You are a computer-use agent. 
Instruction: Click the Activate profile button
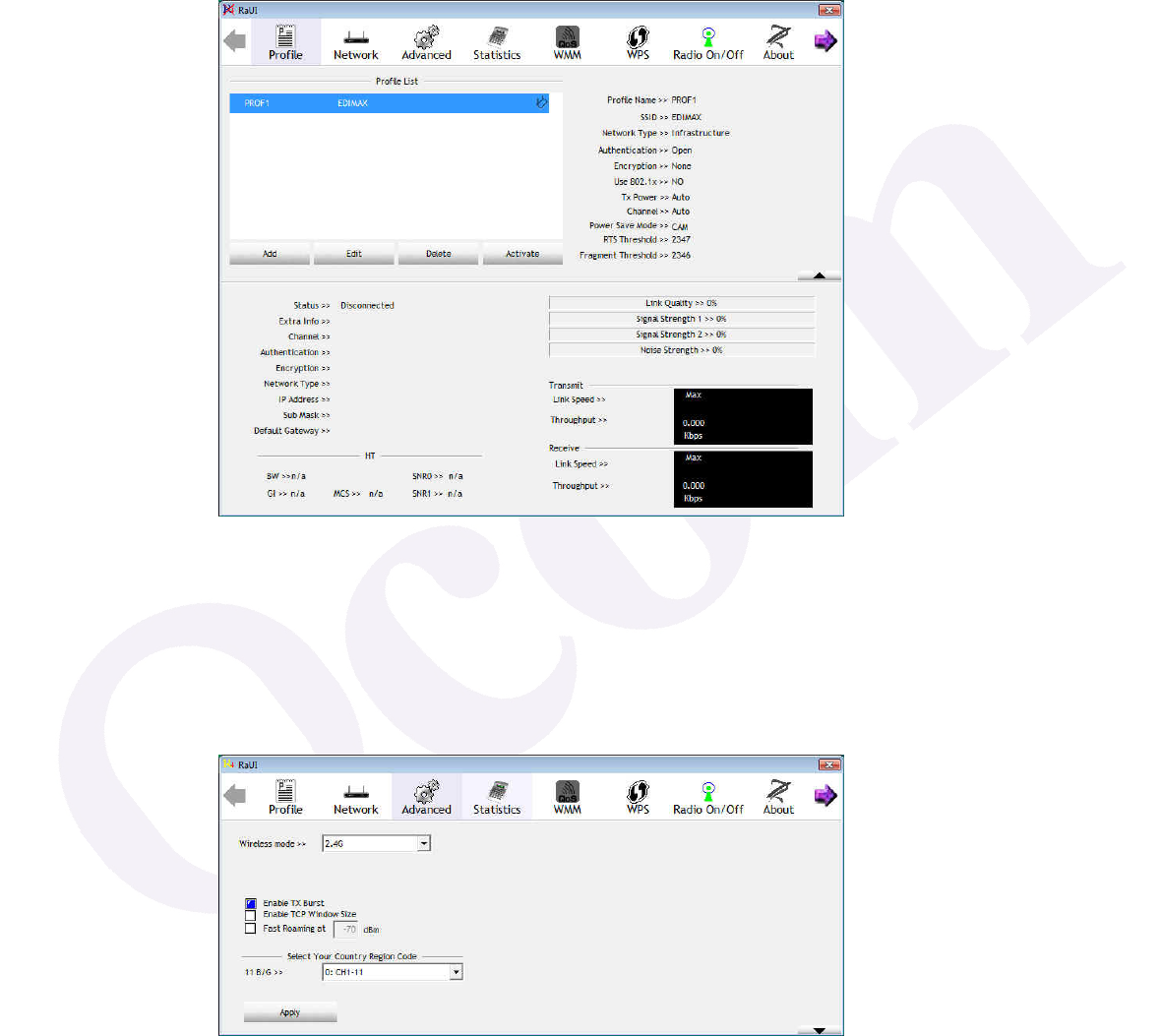point(522,253)
